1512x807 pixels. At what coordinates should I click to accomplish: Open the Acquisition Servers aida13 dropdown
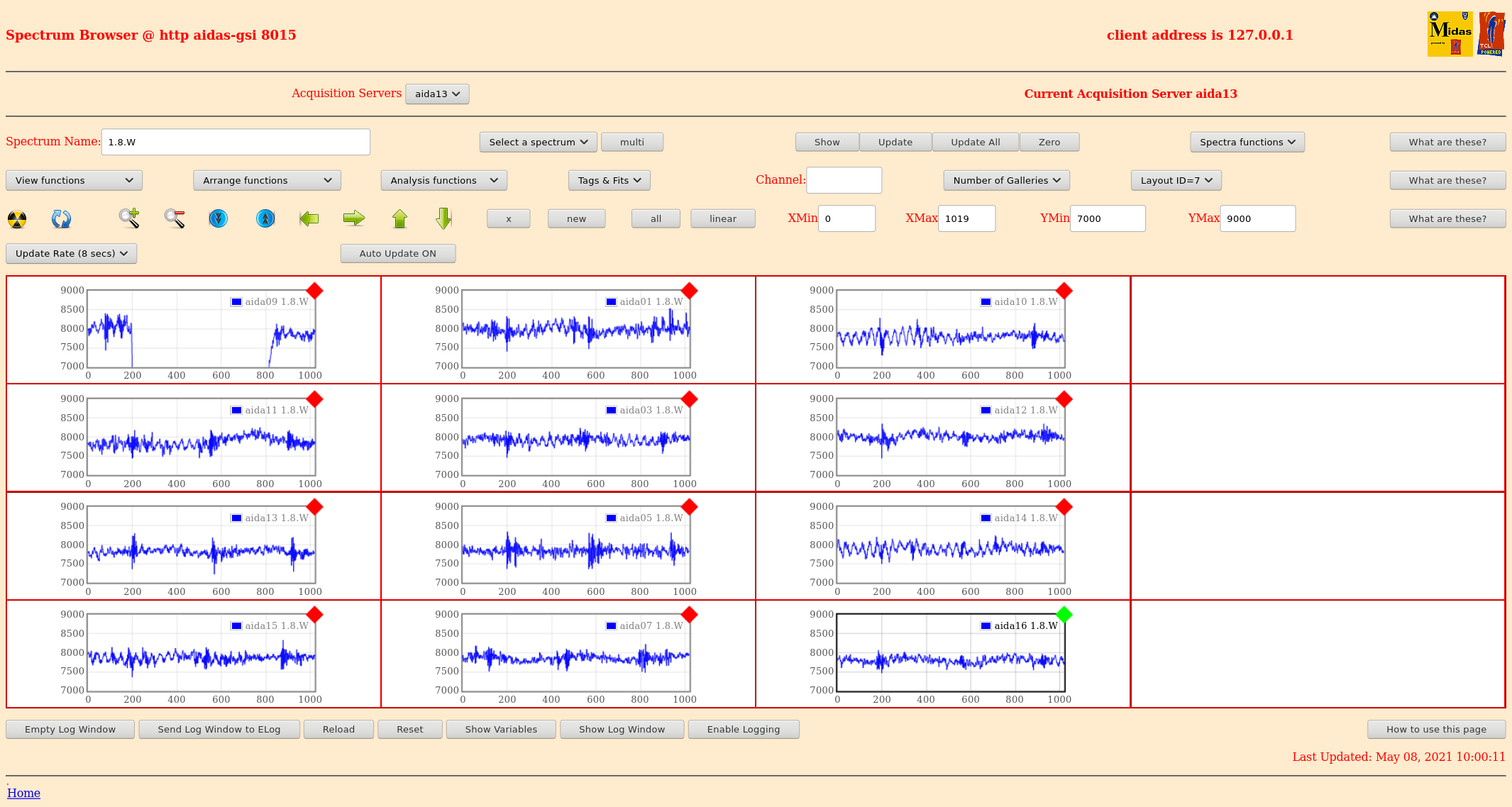(437, 94)
